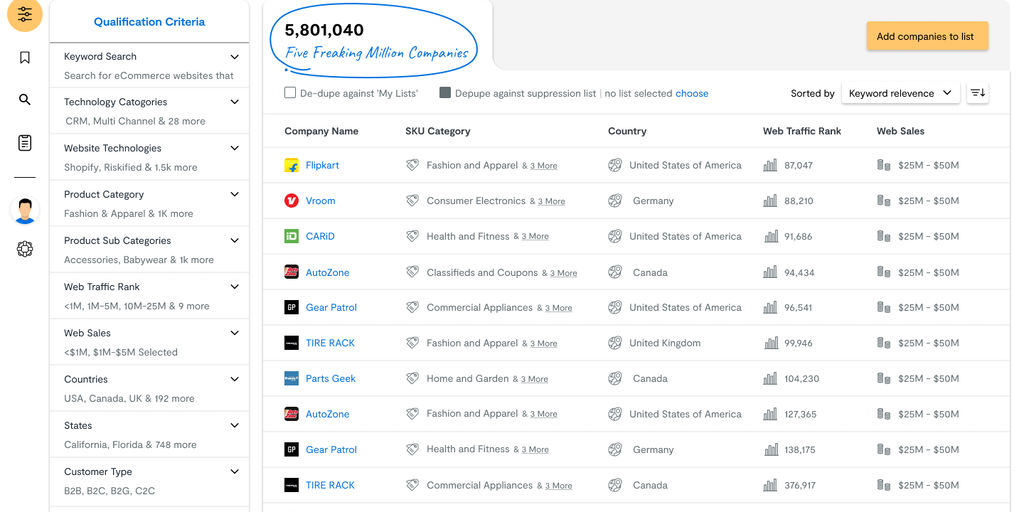
Task: Click the bookmark icon in left sidebar
Action: 25,57
